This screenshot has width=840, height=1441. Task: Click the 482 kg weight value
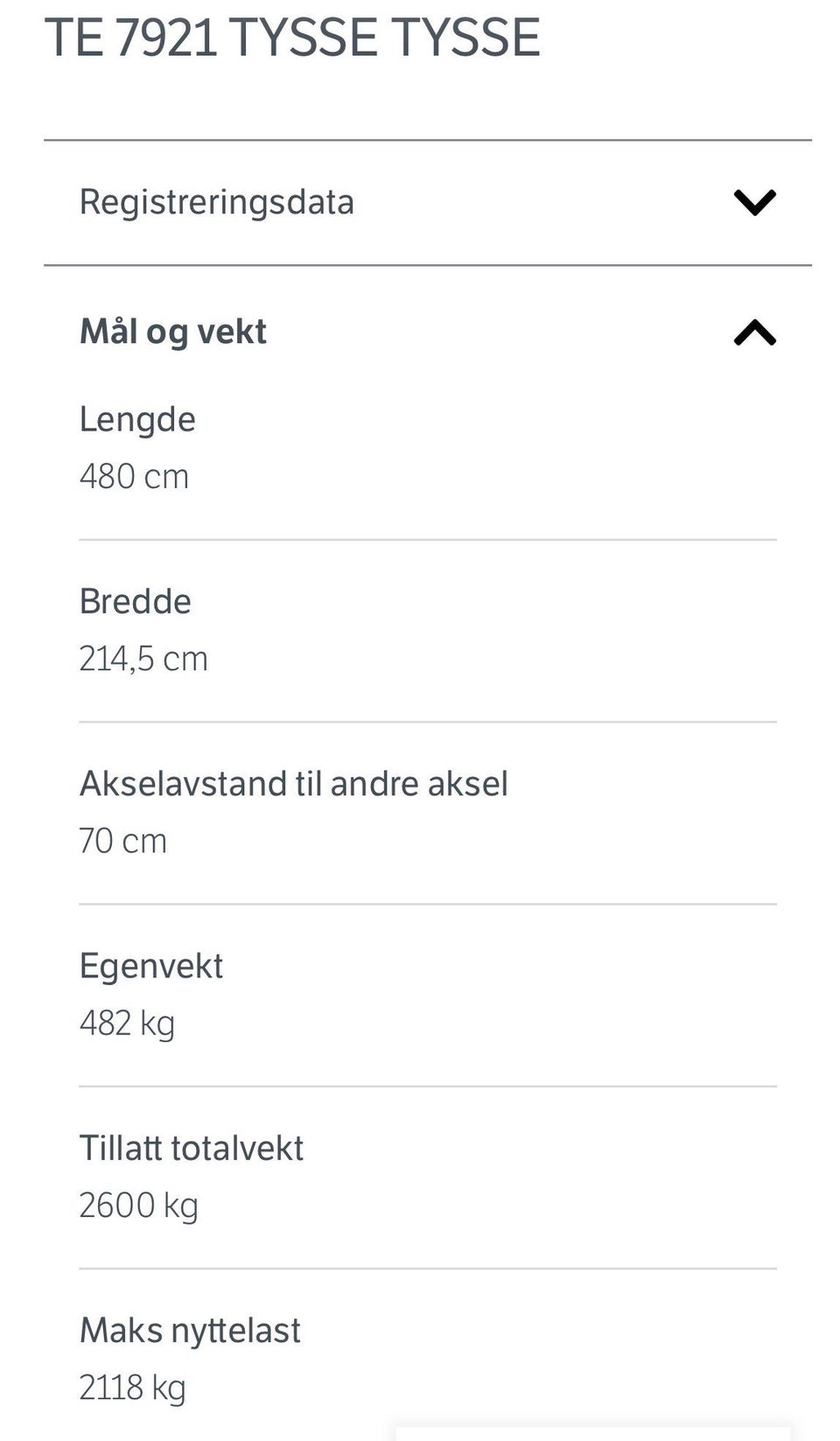coord(128,1024)
